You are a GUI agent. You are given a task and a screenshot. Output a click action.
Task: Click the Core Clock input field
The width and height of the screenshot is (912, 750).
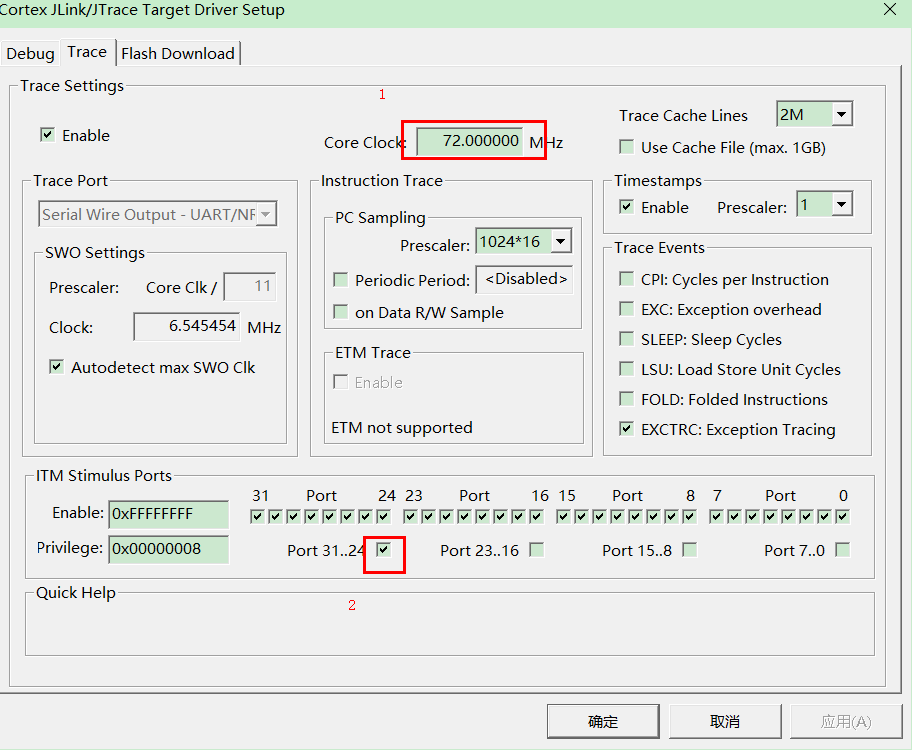click(x=469, y=141)
